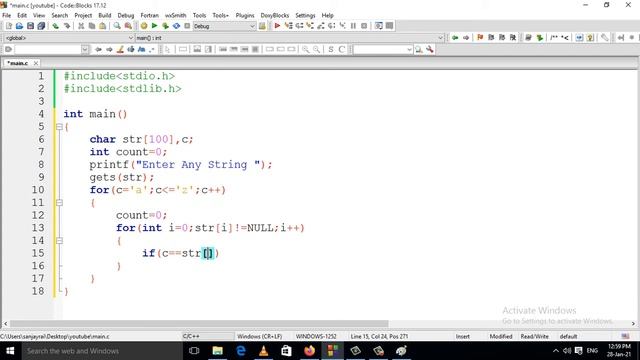Open Firefox from the taskbar
The height and width of the screenshot is (360, 640).
(309, 351)
